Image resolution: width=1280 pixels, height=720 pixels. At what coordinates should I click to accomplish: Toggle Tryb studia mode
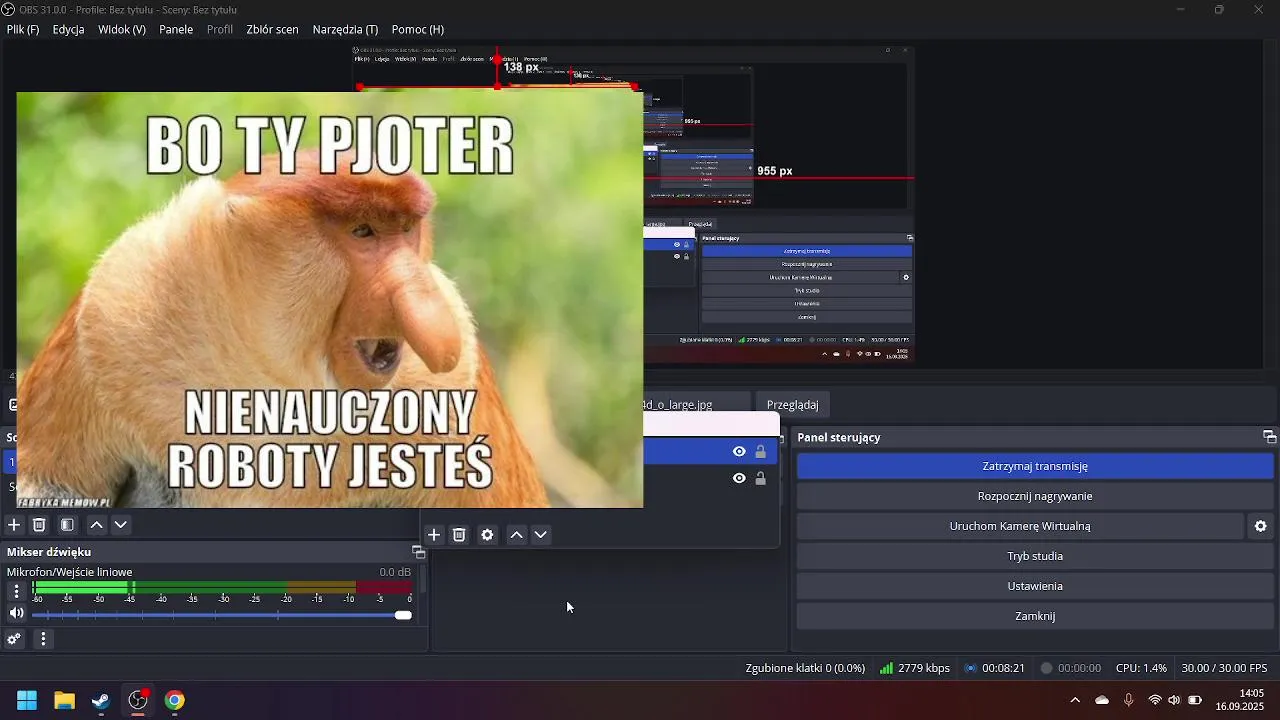click(1035, 556)
